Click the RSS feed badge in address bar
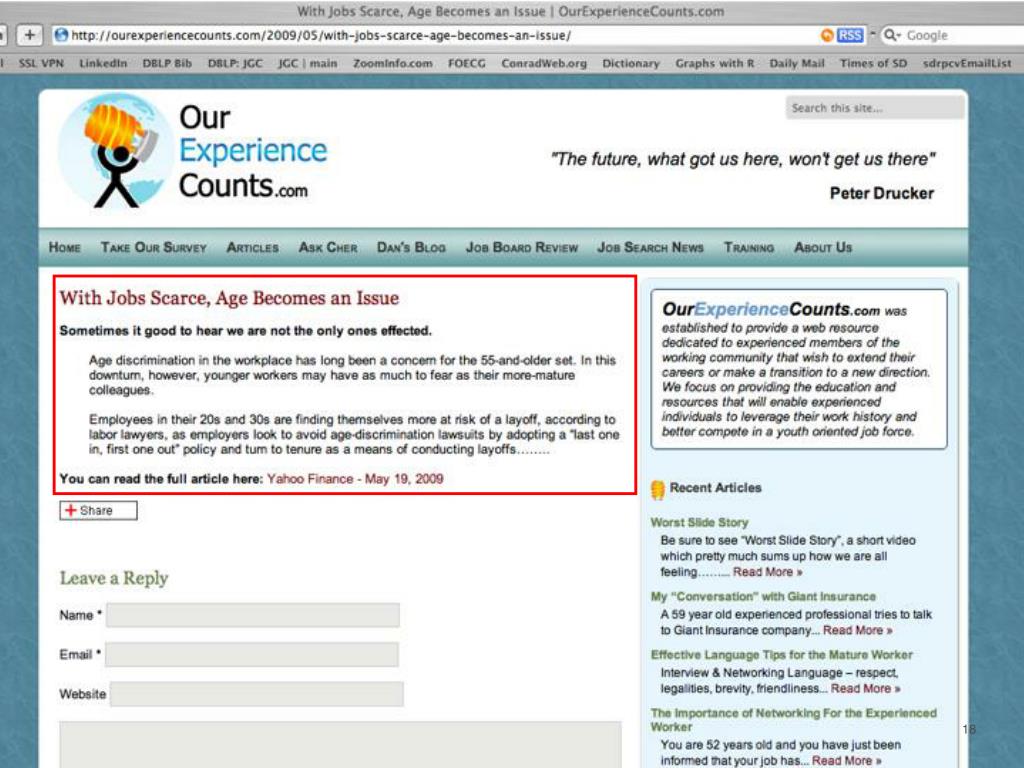 (850, 35)
